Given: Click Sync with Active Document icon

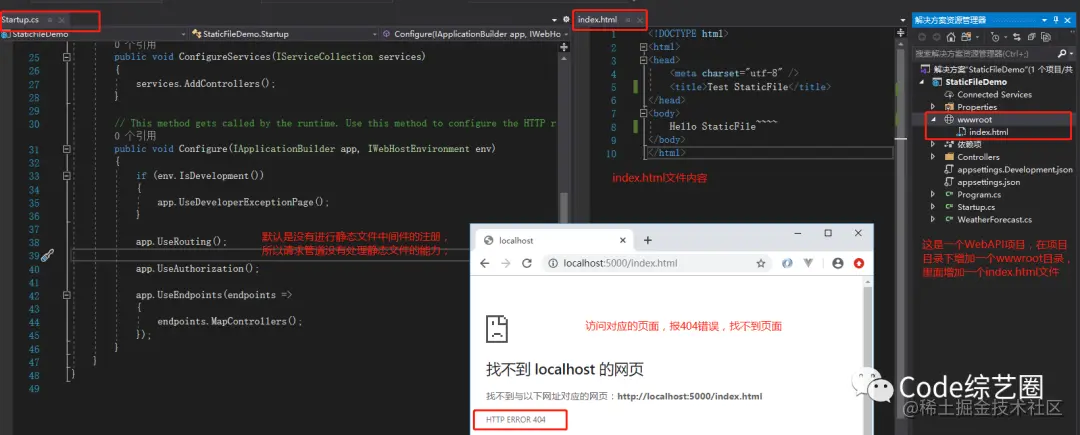Looking at the screenshot, I should (x=1017, y=37).
